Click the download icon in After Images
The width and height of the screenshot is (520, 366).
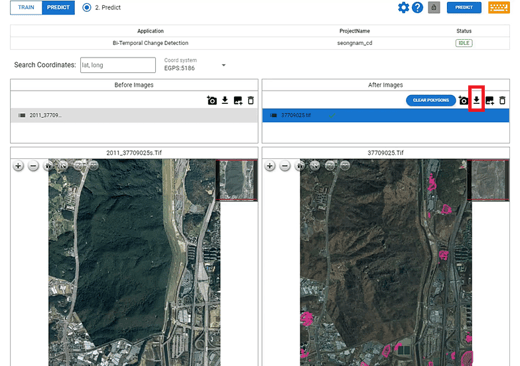(476, 100)
